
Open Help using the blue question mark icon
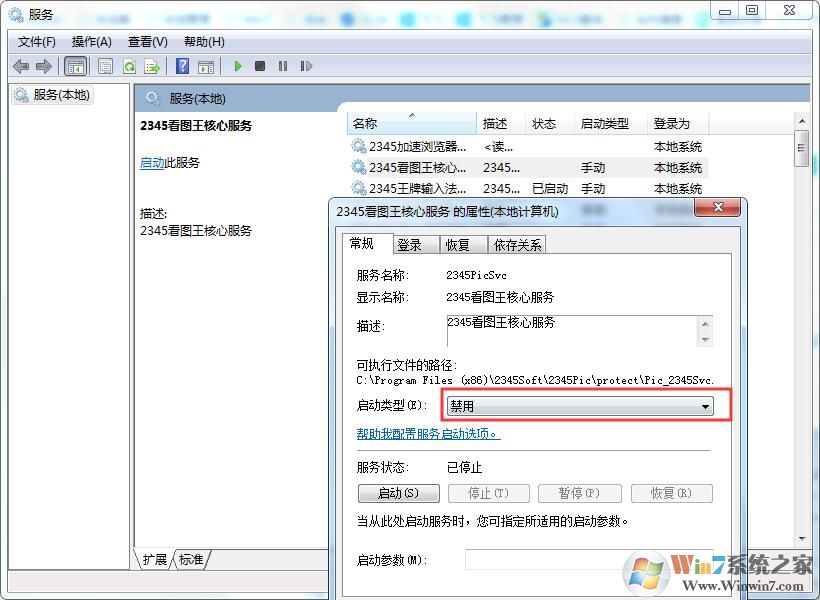click(182, 66)
